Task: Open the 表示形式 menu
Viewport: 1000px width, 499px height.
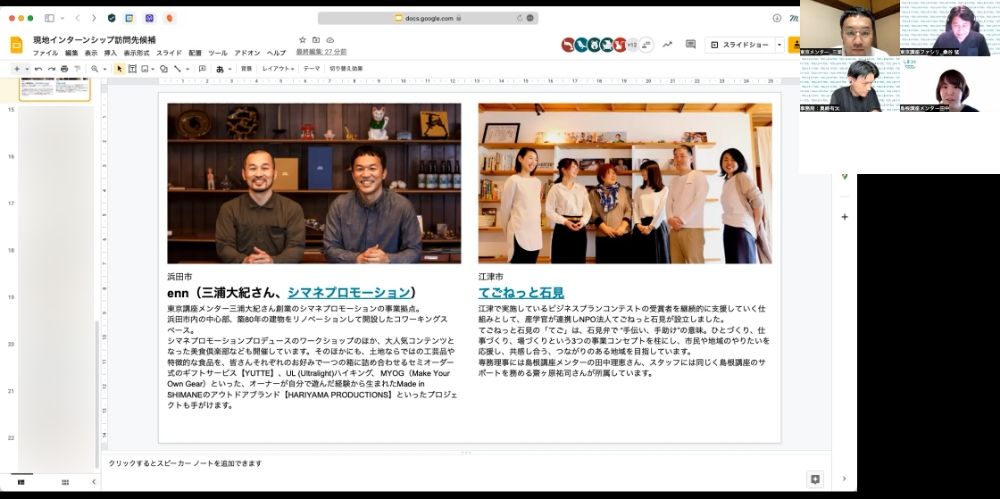Action: tap(136, 53)
